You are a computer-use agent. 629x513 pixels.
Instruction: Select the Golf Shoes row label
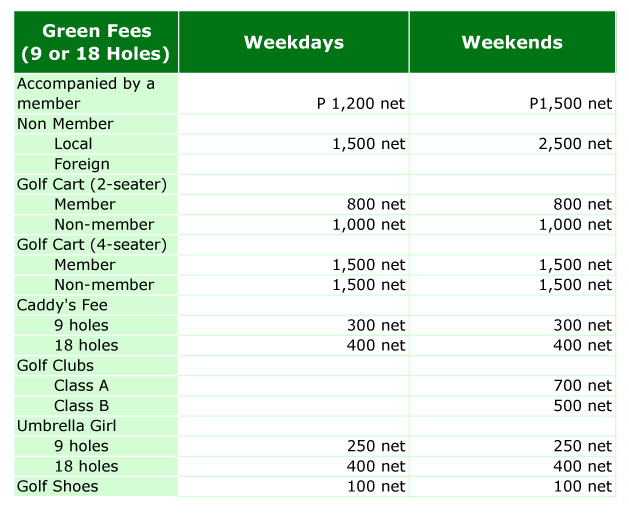(x=57, y=487)
